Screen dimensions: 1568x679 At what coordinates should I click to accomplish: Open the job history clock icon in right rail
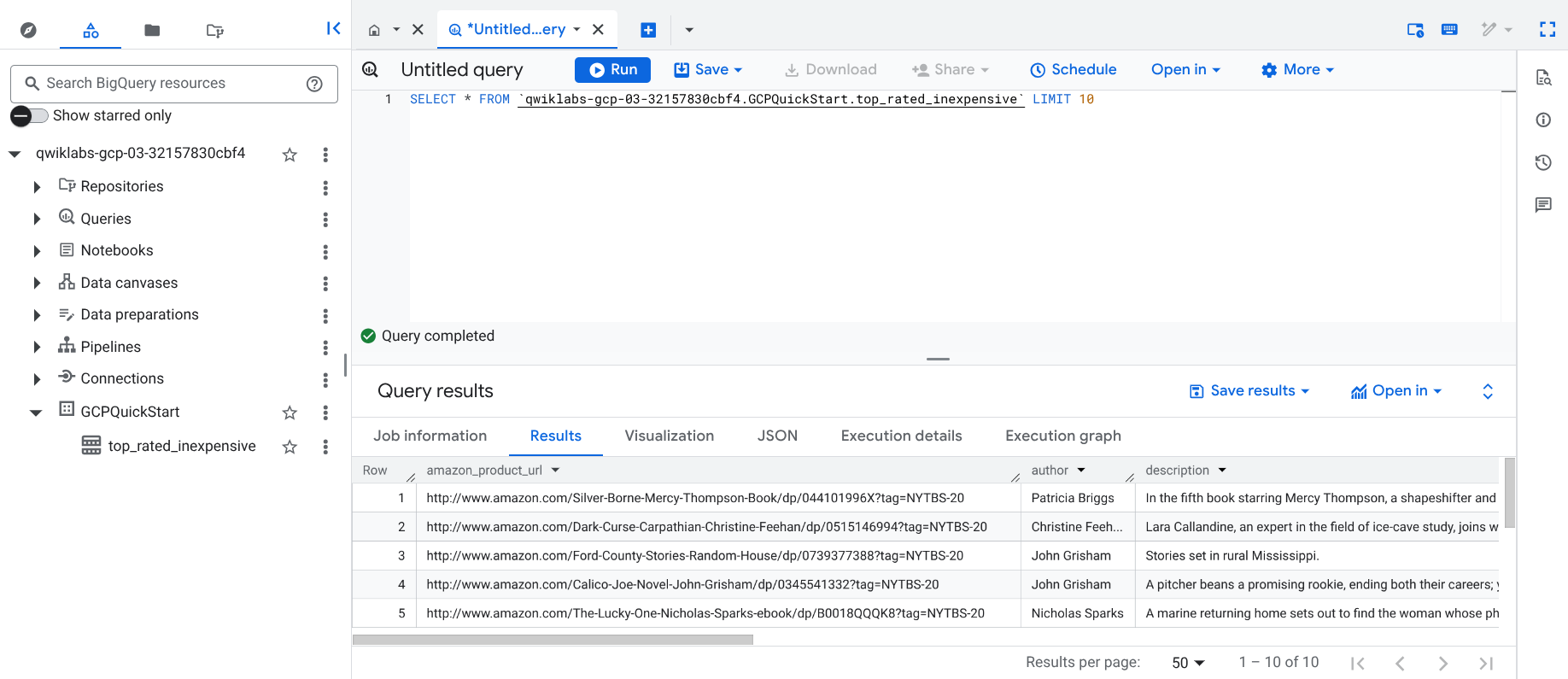1543,162
